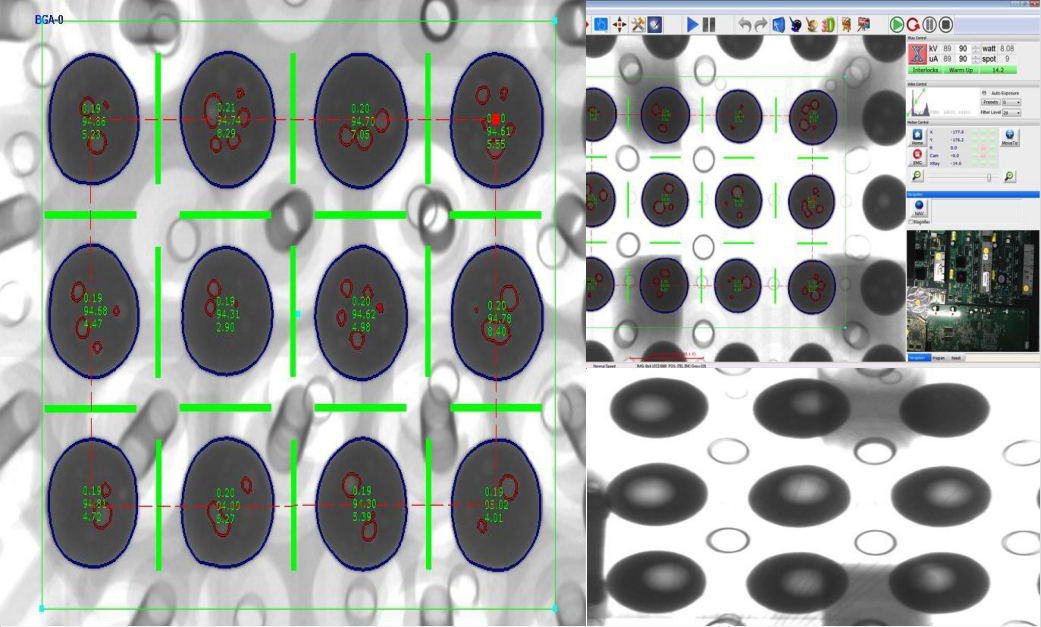1041x627 pixels.
Task: Click the red circular restart arrow
Action: coord(914,25)
